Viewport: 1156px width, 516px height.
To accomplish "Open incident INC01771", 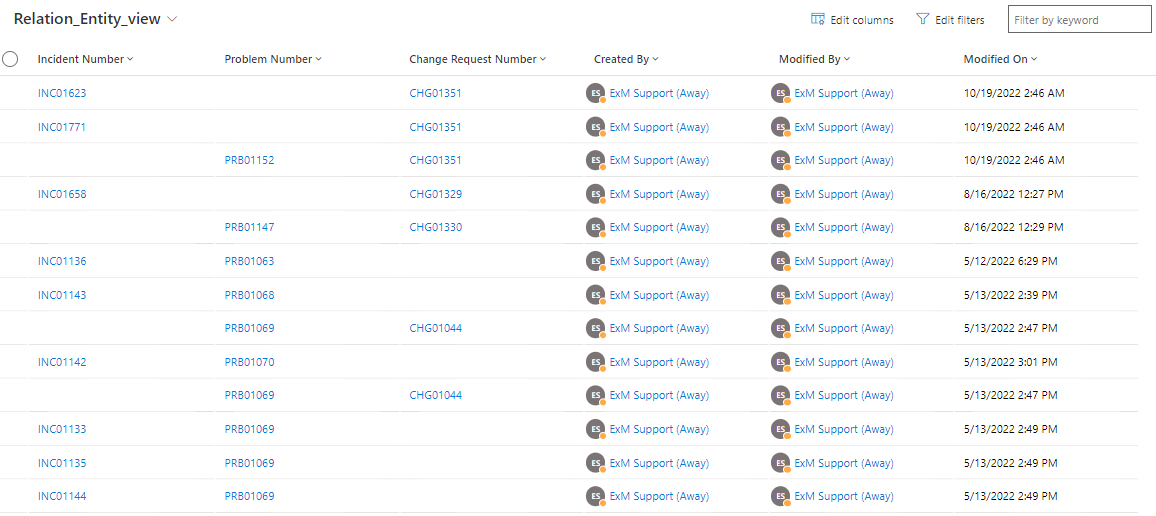I will 62,127.
